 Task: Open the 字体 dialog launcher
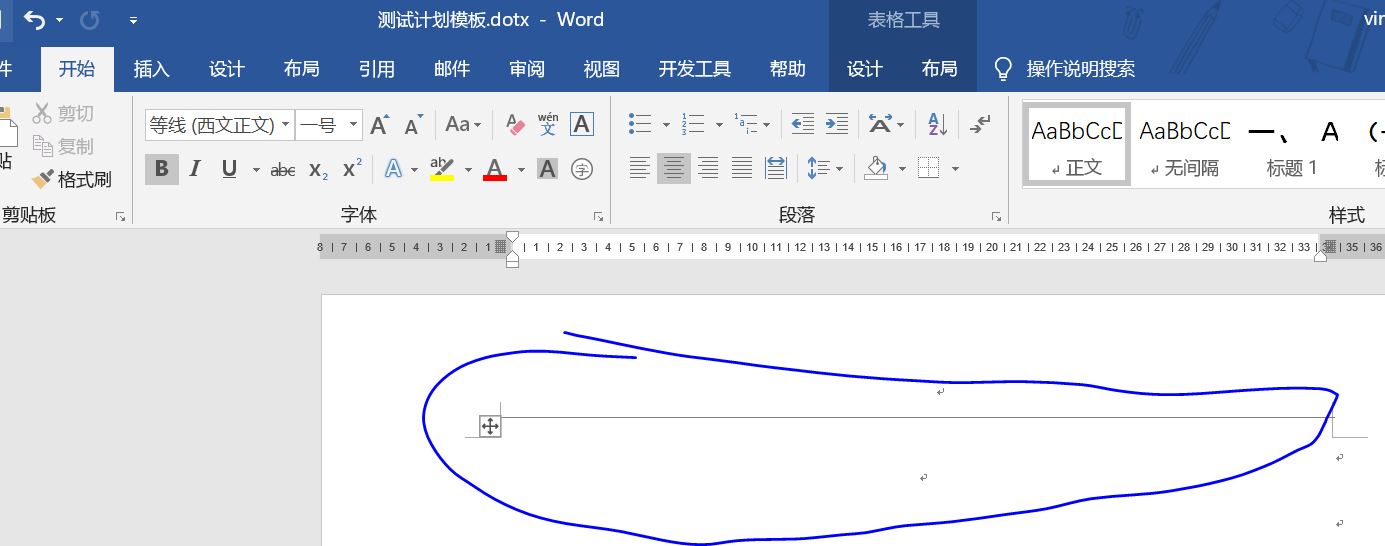coord(599,216)
